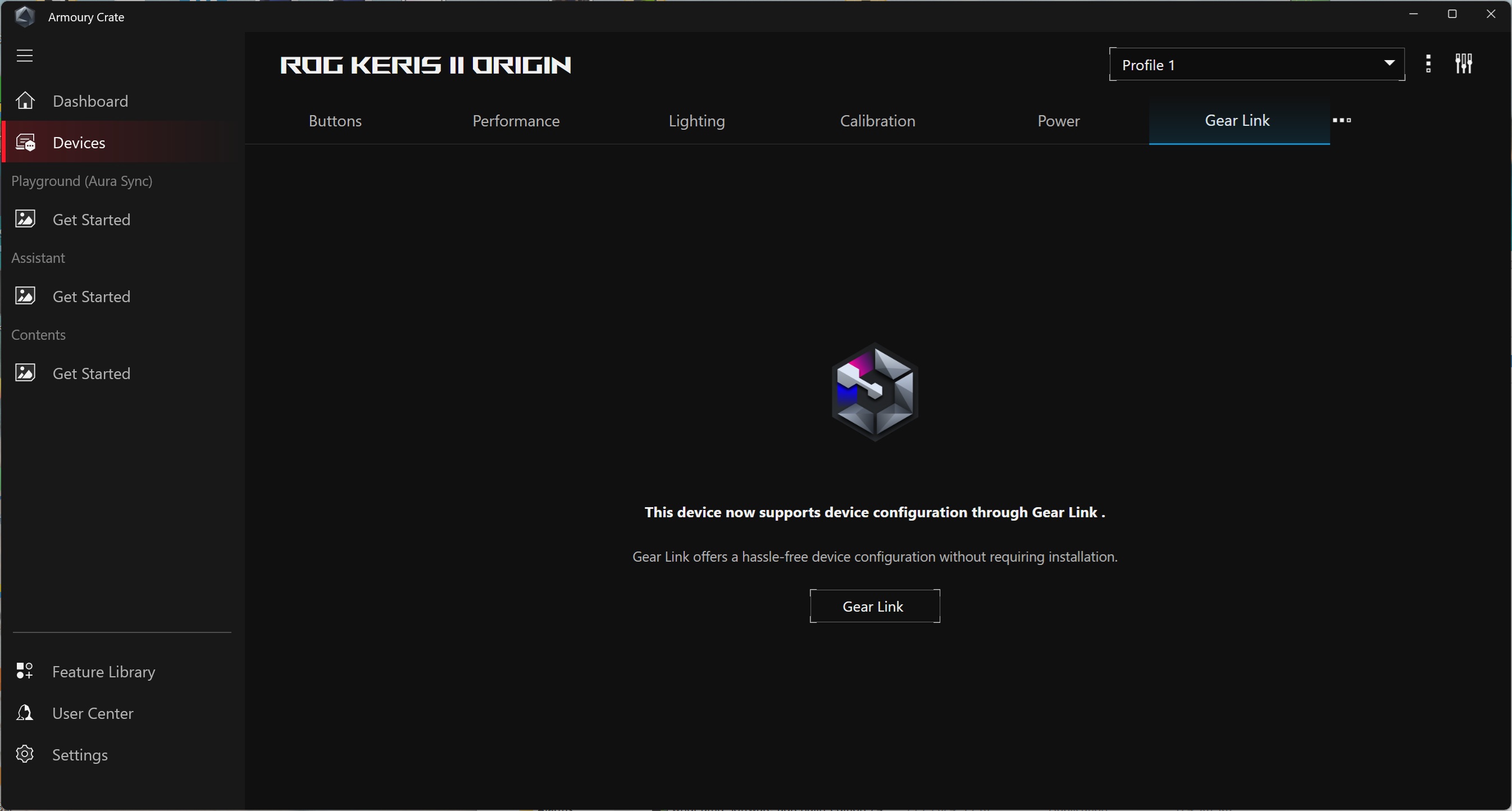1512x811 pixels.
Task: Click the Gear Link hexagon logo
Action: pyautogui.click(x=875, y=392)
